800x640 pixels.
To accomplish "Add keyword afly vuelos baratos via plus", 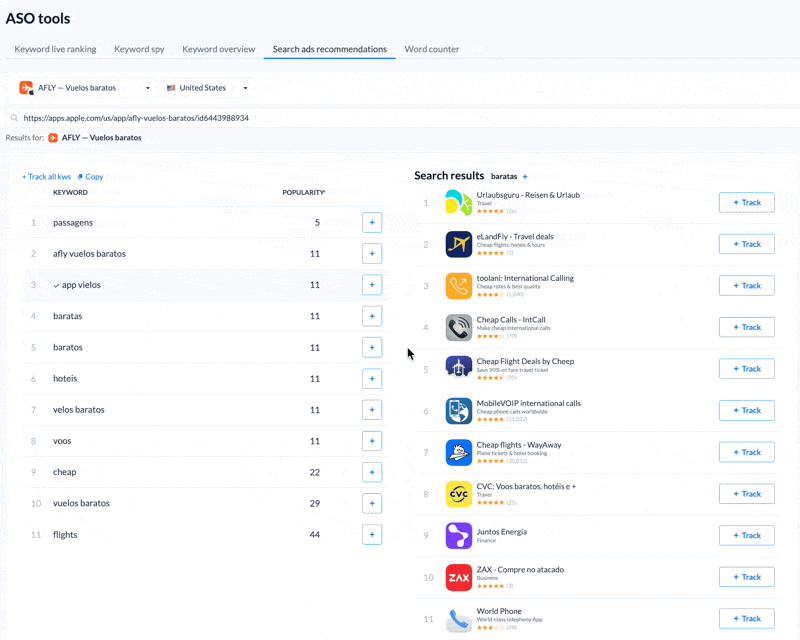I will (372, 254).
